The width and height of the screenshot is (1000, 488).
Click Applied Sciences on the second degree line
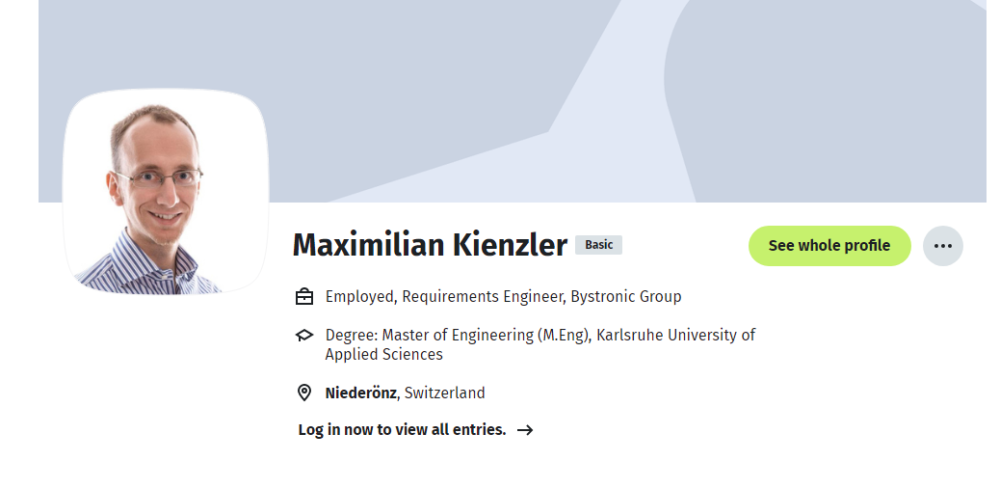pos(384,355)
